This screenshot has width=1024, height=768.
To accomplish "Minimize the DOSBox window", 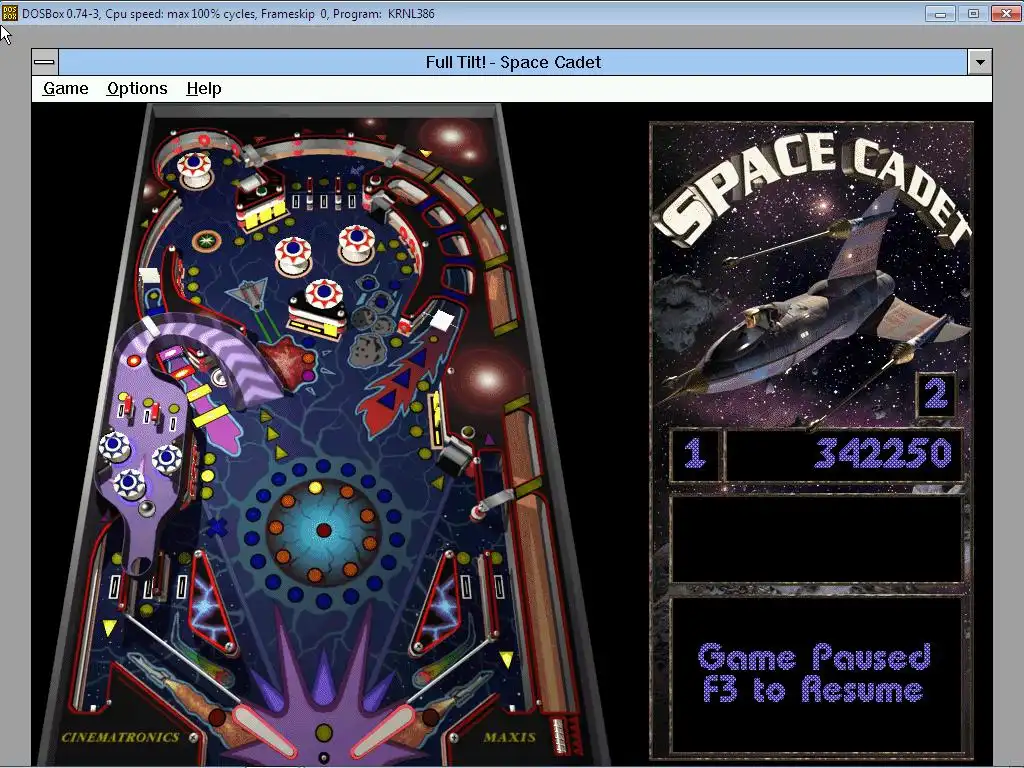I will (x=940, y=14).
